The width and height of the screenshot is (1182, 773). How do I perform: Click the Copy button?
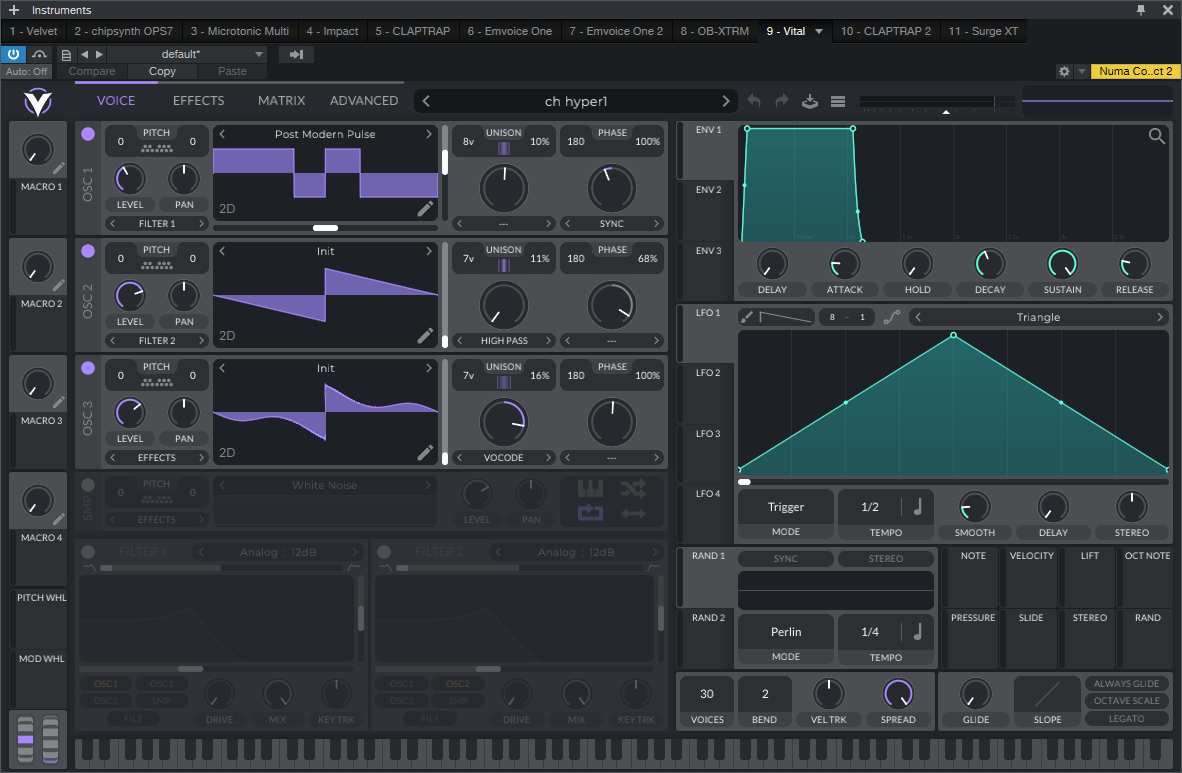coord(162,71)
